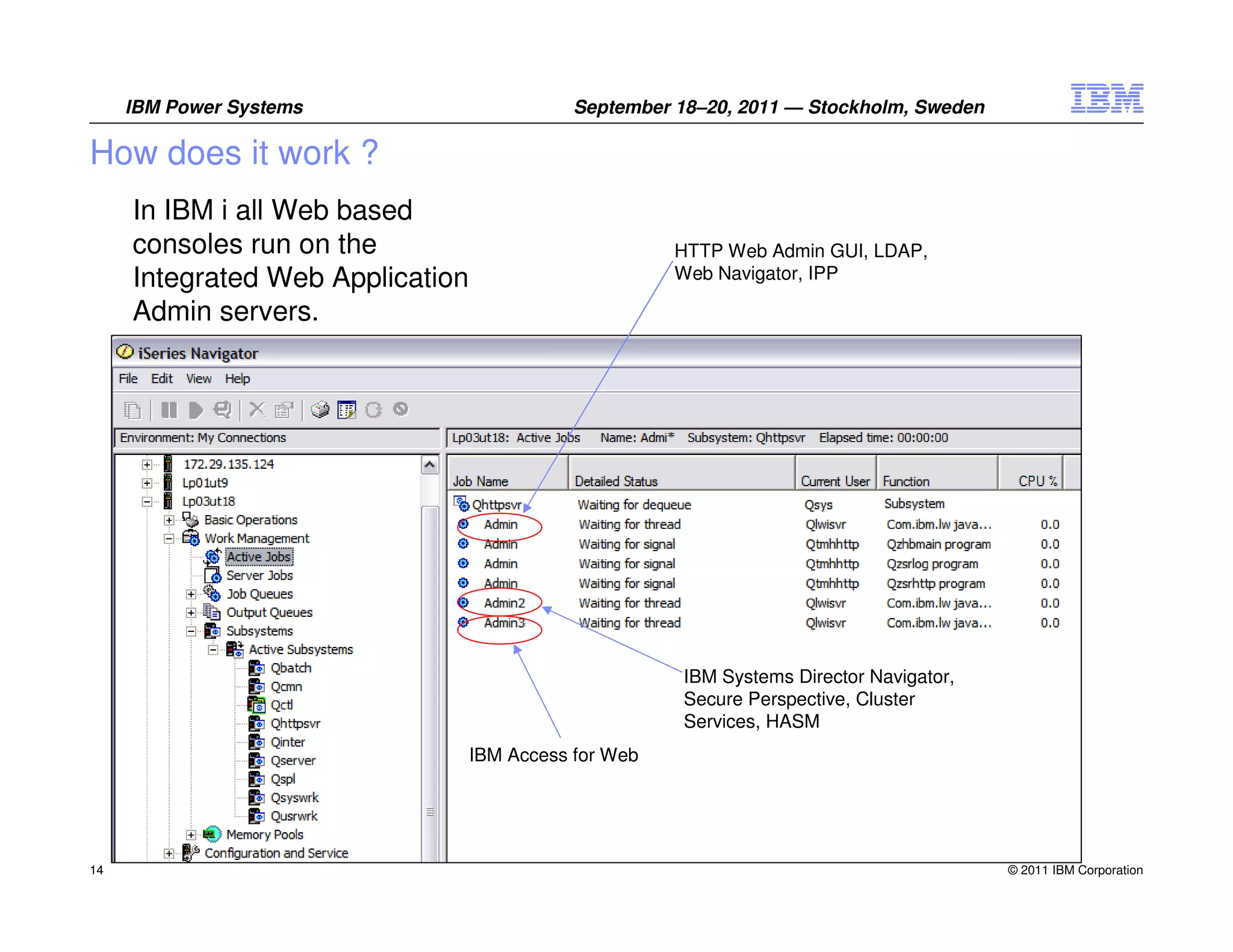Select the Admin job with Qzhbmain program

click(x=759, y=544)
